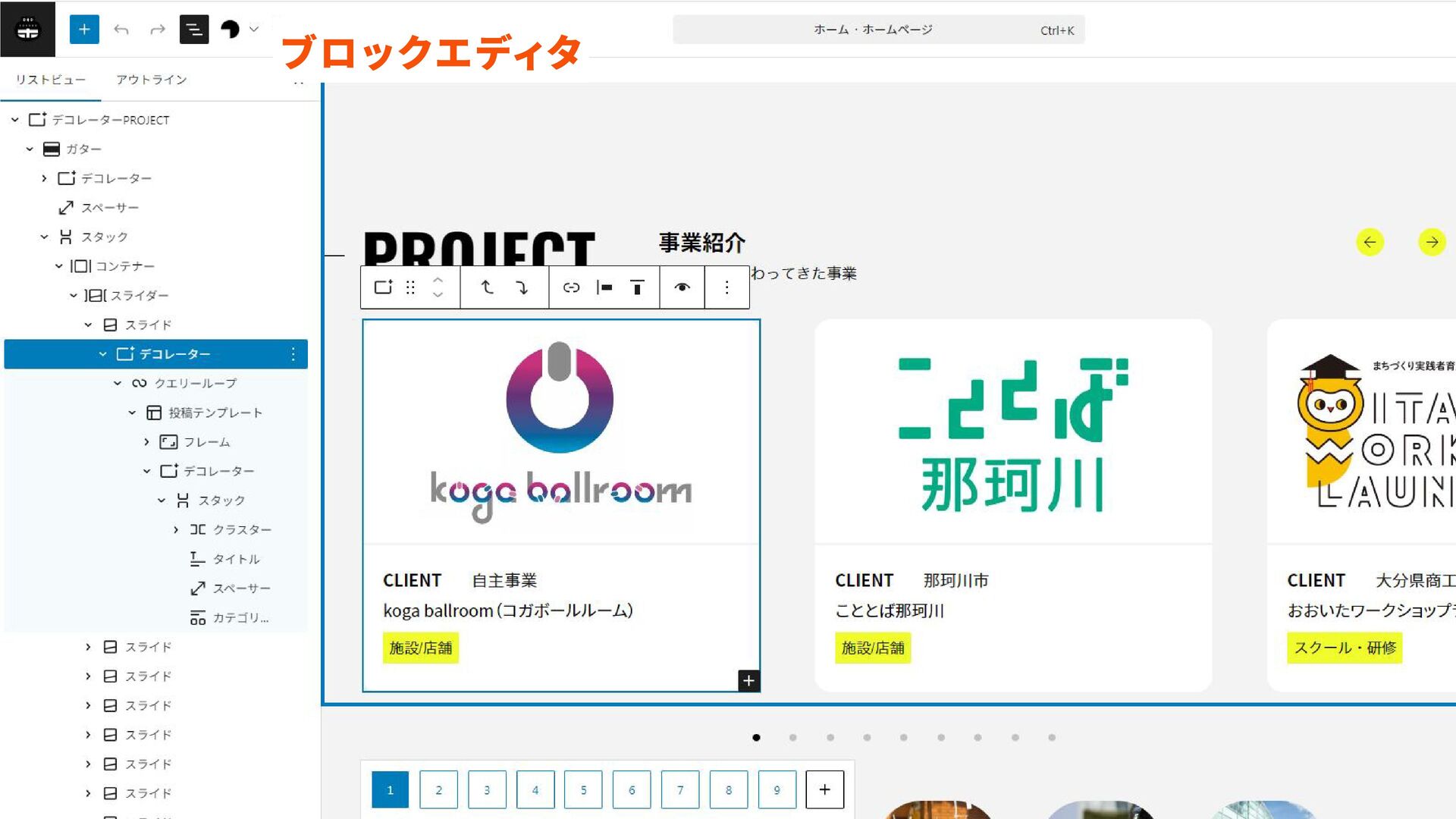1456x819 pixels.
Task: Click the align top icon in toolbar
Action: [637, 287]
